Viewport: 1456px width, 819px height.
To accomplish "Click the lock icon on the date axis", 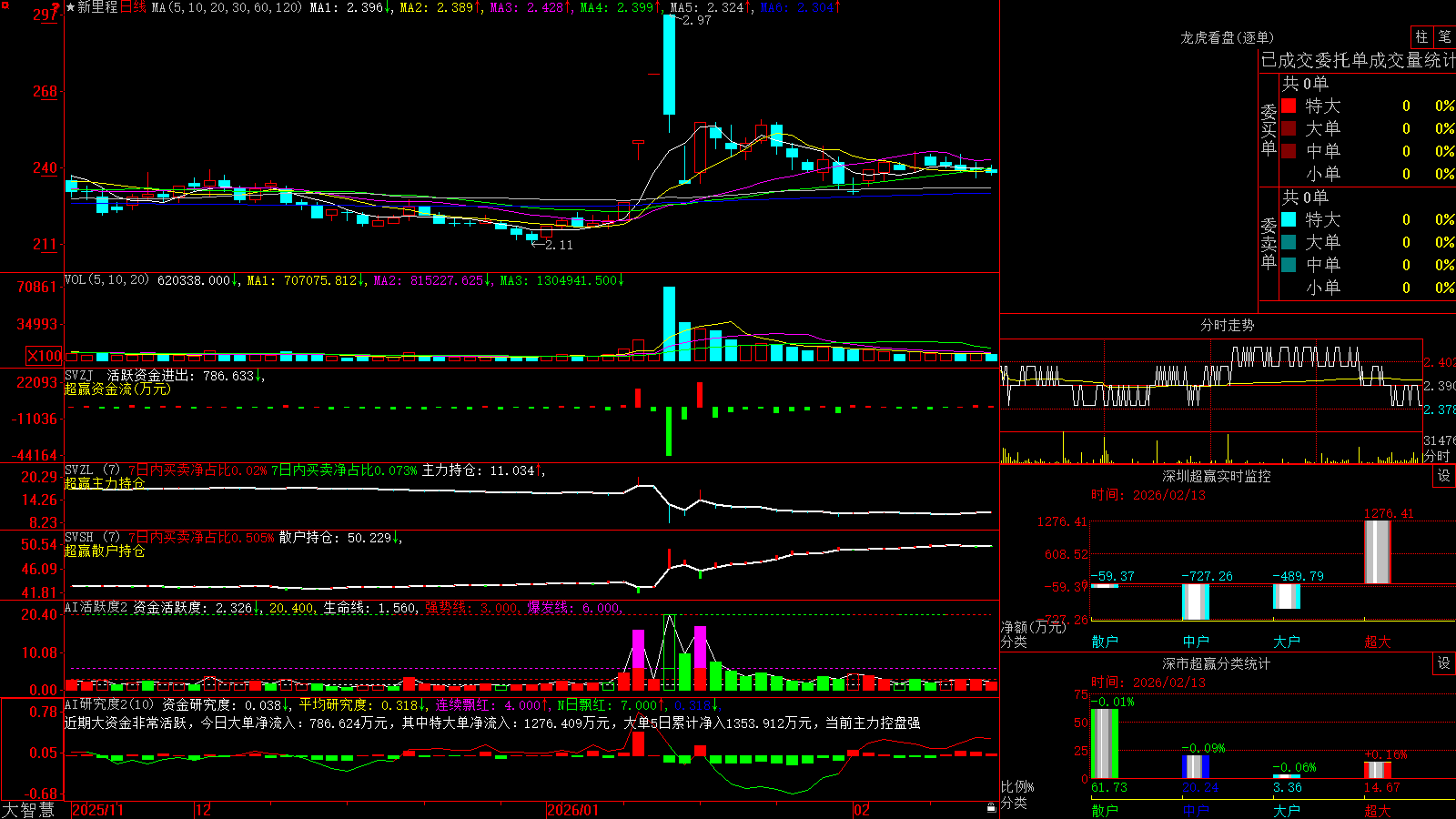I will [x=991, y=808].
